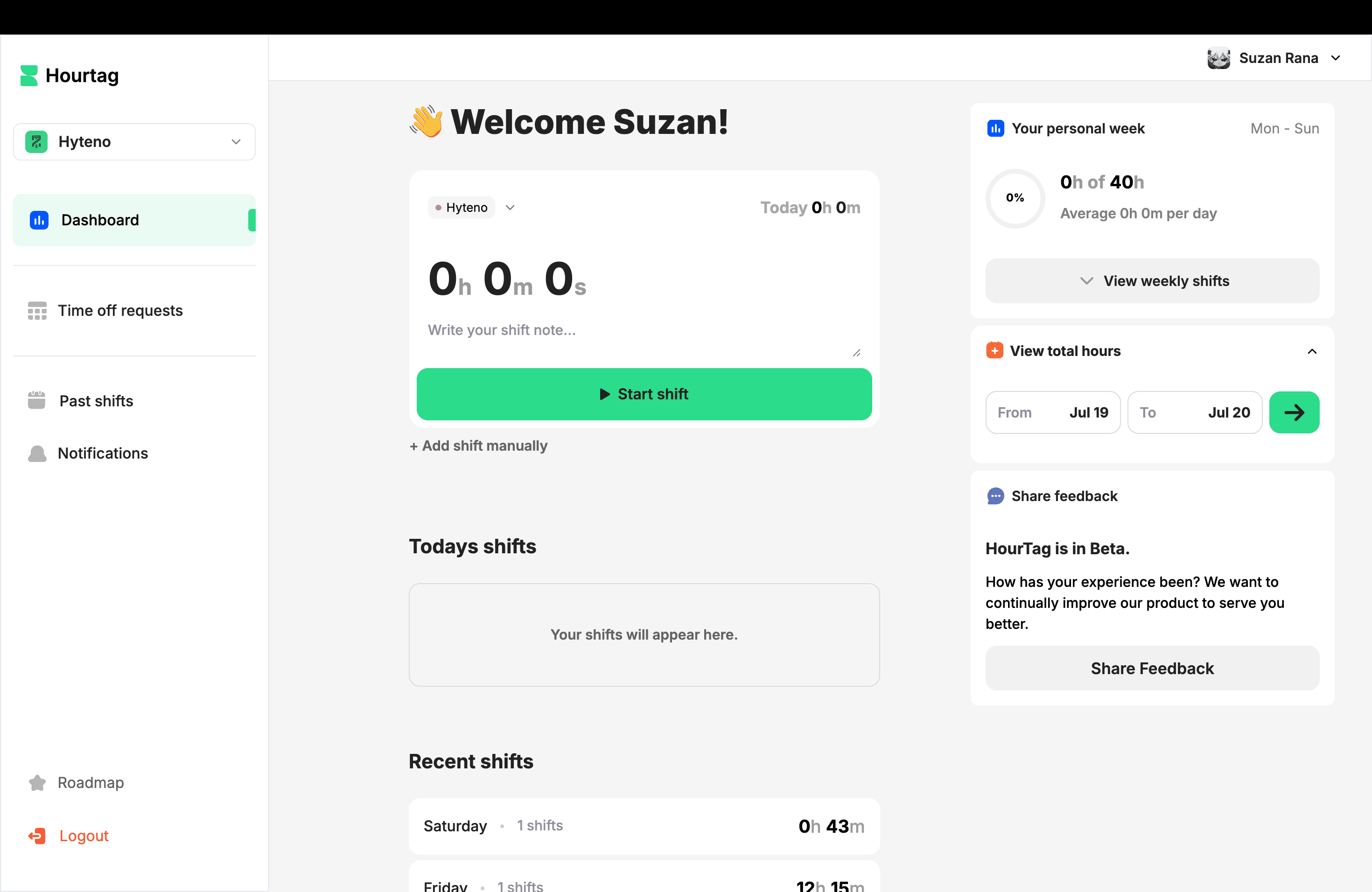
Task: Click the Add shift manually link
Action: [x=478, y=446]
